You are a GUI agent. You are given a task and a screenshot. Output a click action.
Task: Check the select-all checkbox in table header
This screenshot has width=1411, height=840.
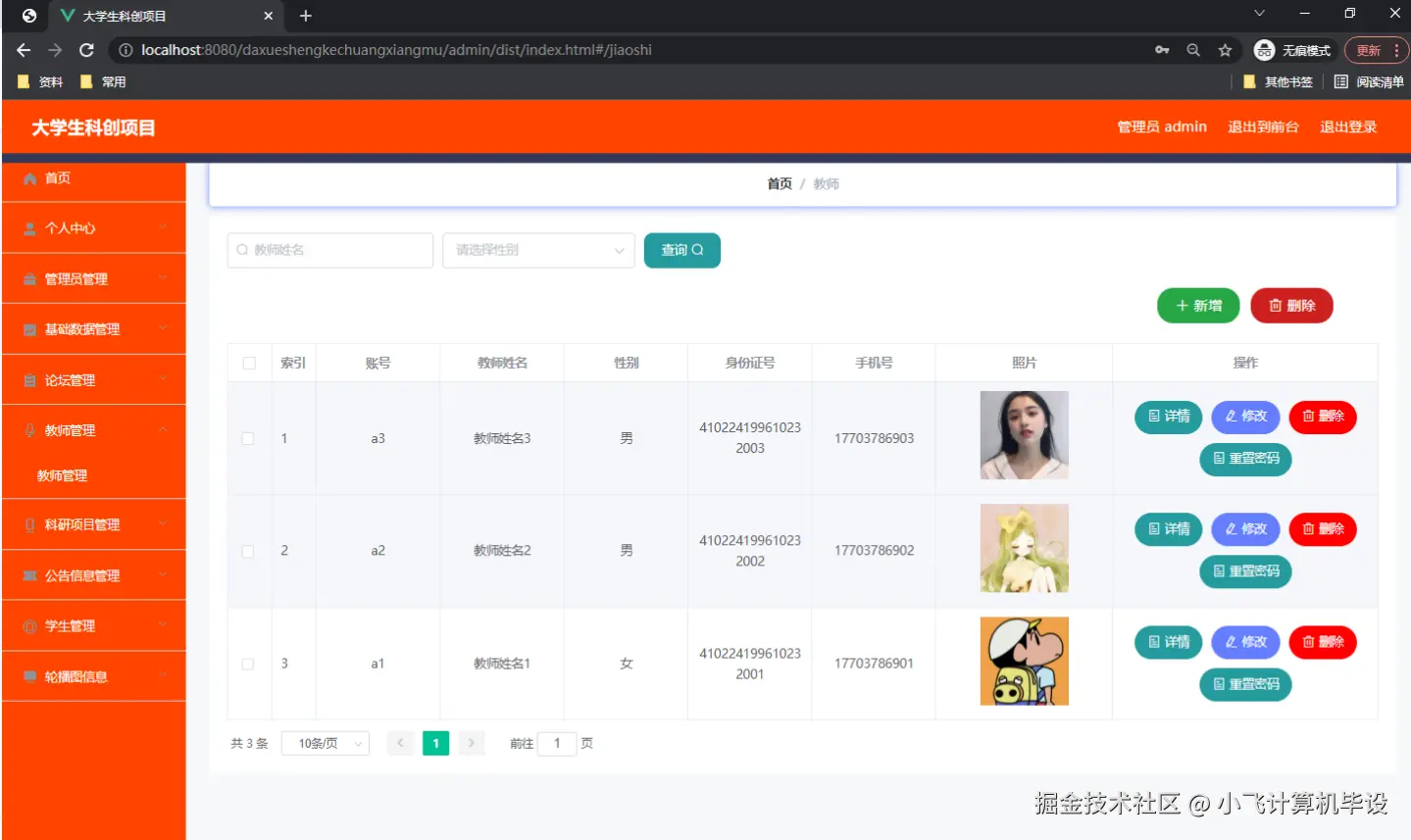tap(249, 362)
